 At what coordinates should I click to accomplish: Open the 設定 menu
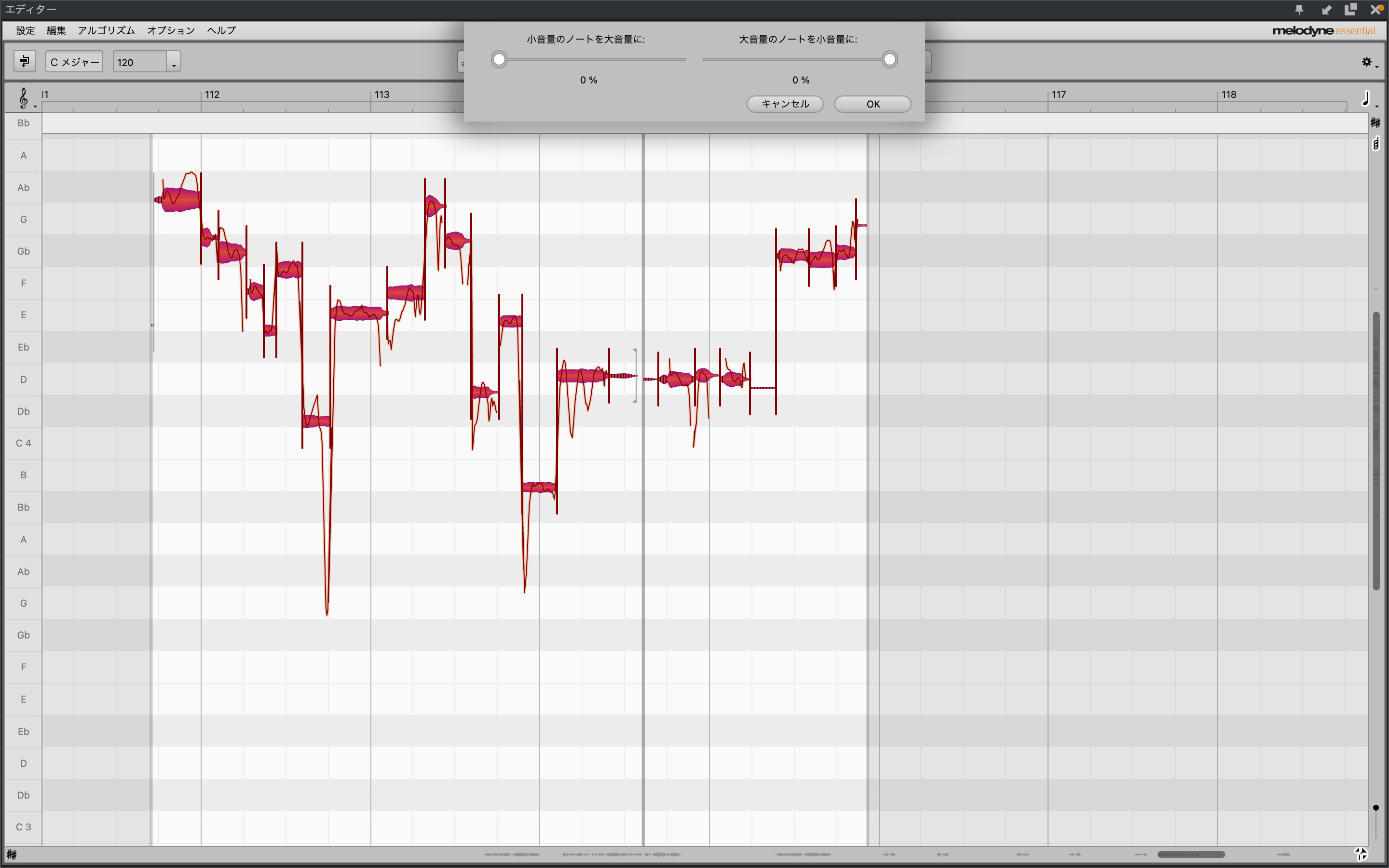click(25, 30)
